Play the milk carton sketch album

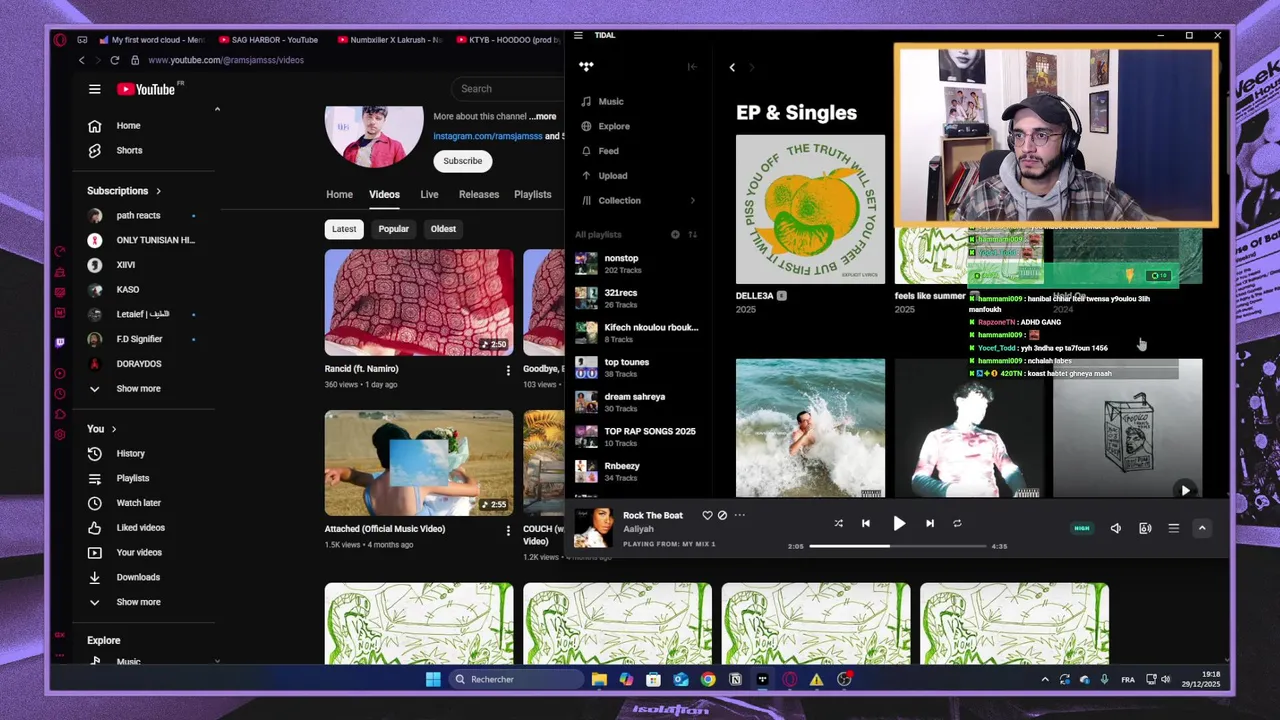(1185, 490)
